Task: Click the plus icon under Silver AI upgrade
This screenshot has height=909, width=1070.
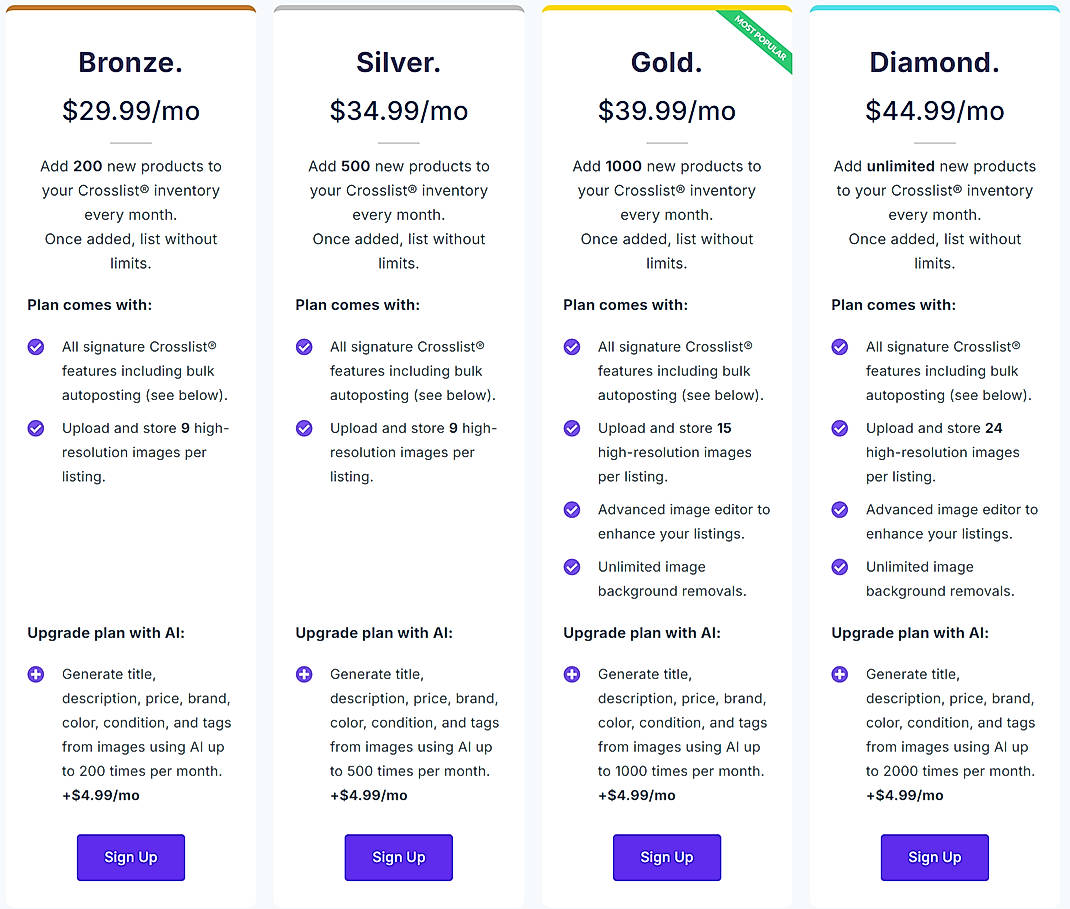Action: pos(304,674)
